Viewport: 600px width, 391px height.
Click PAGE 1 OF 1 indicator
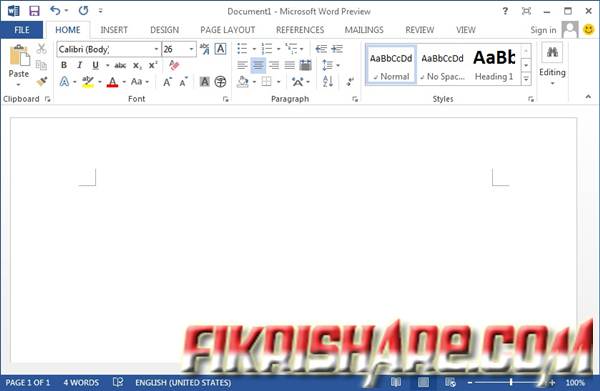click(x=28, y=383)
